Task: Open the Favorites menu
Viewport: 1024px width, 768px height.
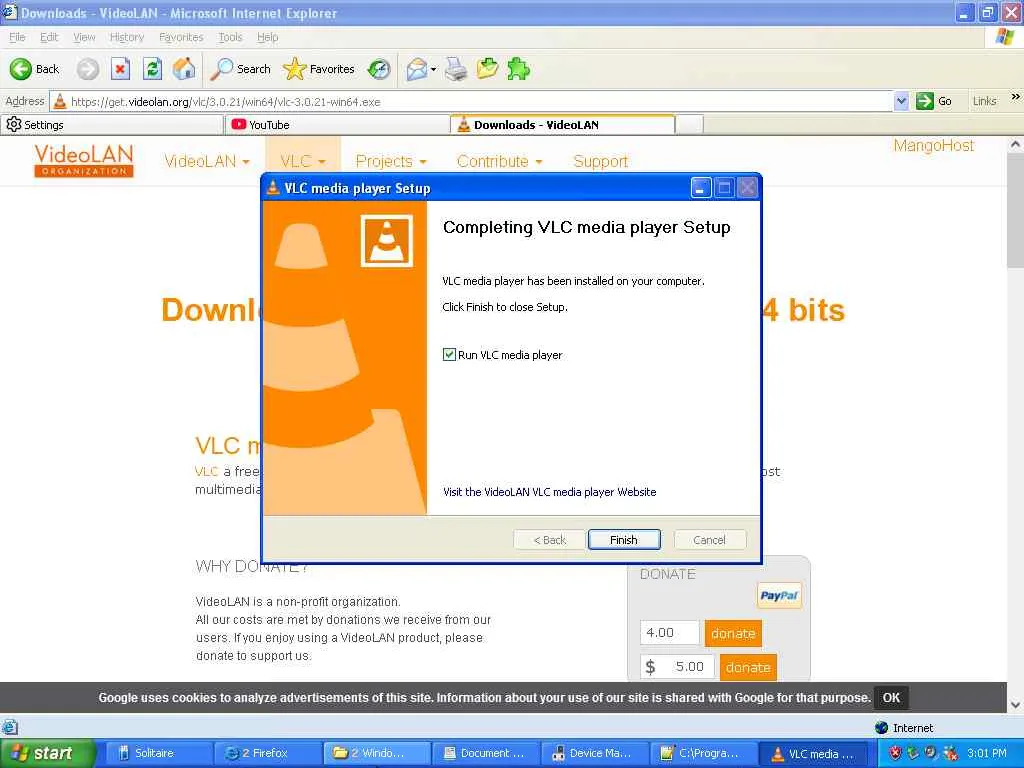Action: [181, 37]
